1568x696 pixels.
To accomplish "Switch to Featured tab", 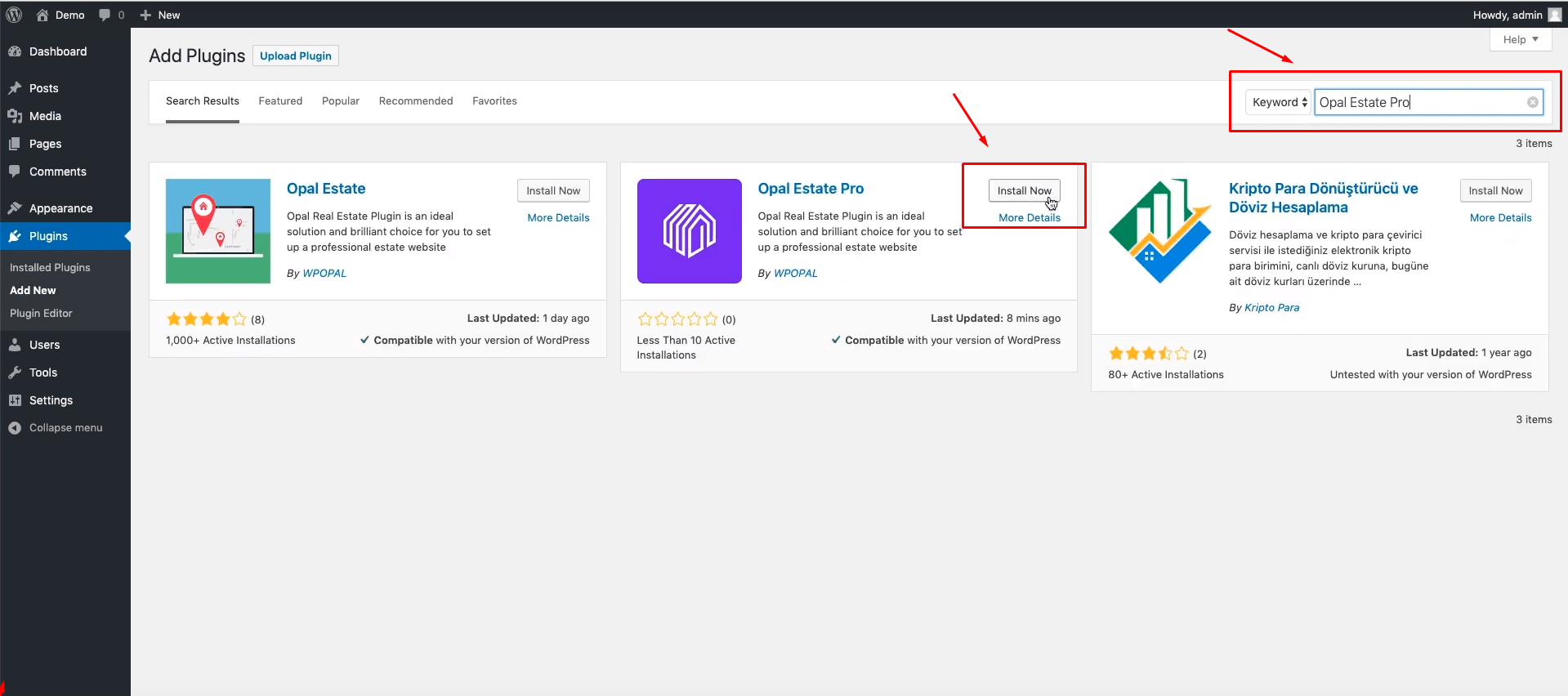I will [280, 101].
